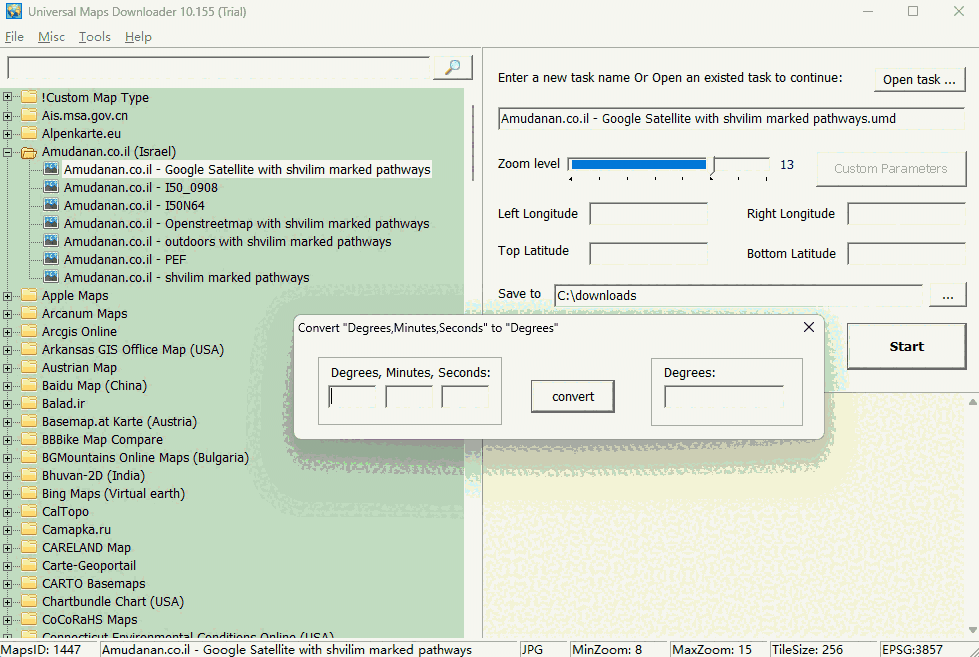This screenshot has height=657, width=979.
Task: Open the Misc menu
Action: point(50,36)
